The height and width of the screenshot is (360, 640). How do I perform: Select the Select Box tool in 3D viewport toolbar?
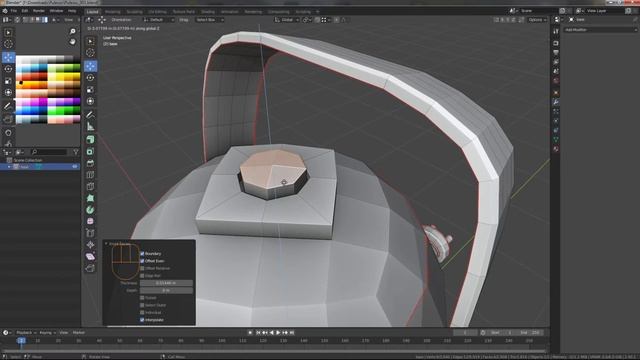pyautogui.click(x=91, y=41)
